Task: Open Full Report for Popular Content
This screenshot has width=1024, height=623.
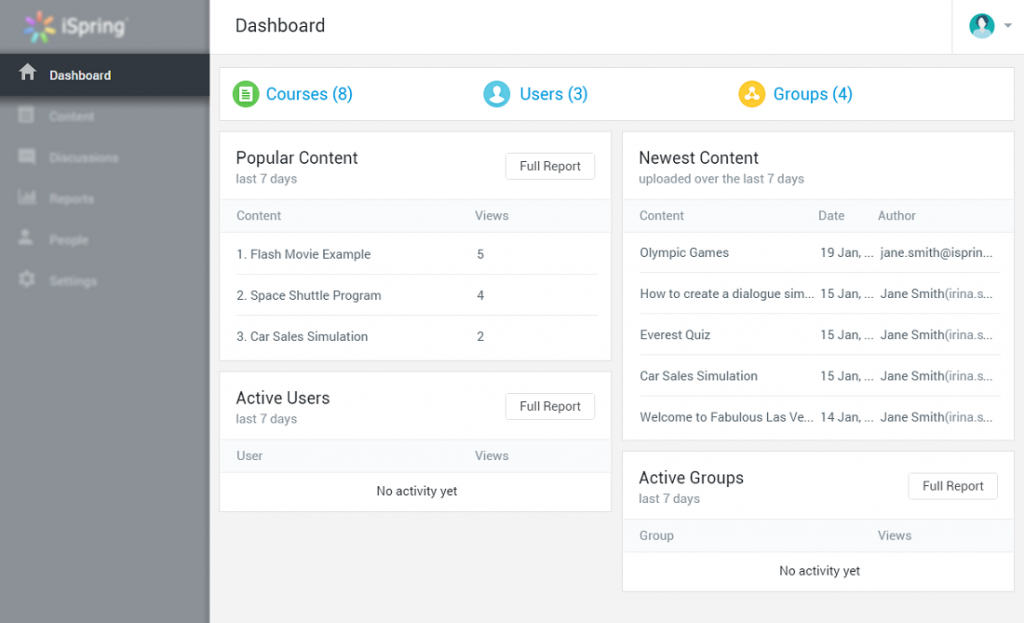Action: [550, 166]
